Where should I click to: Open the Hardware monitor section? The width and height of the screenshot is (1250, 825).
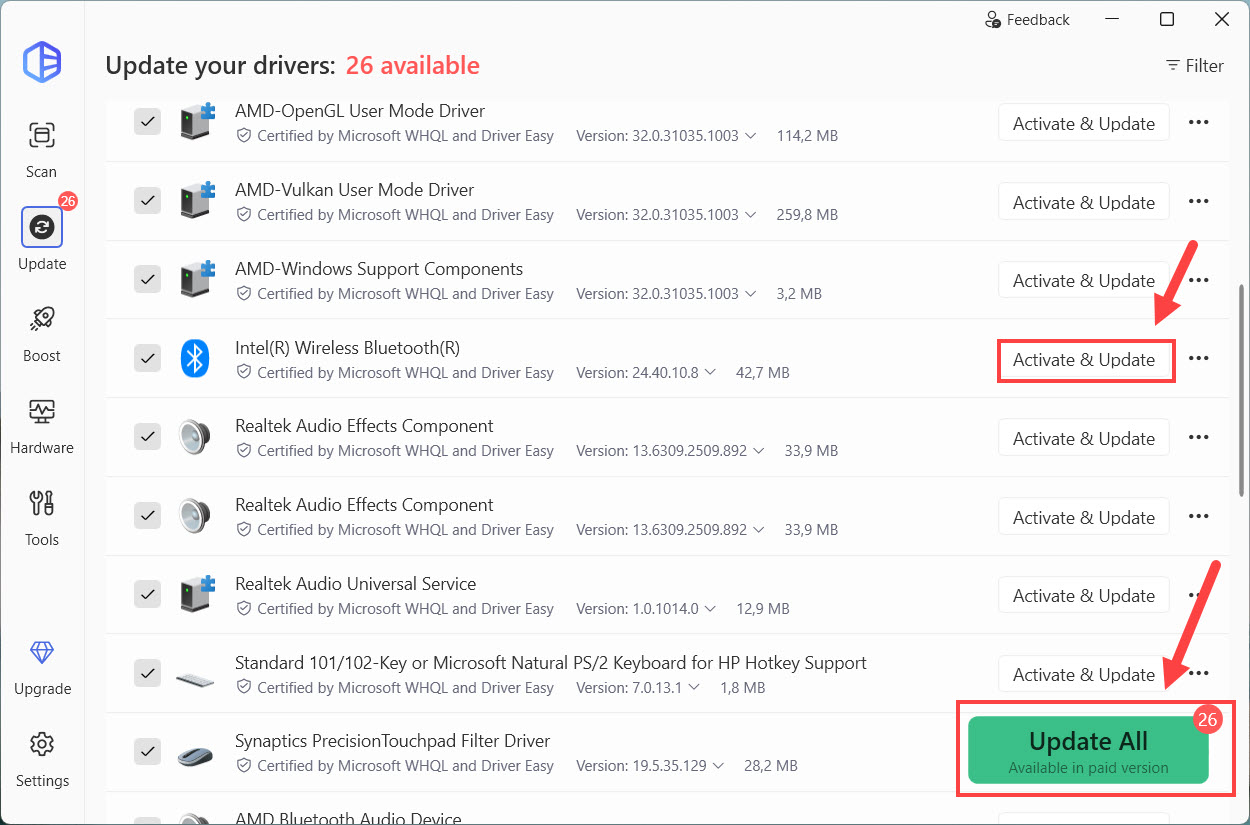42,426
